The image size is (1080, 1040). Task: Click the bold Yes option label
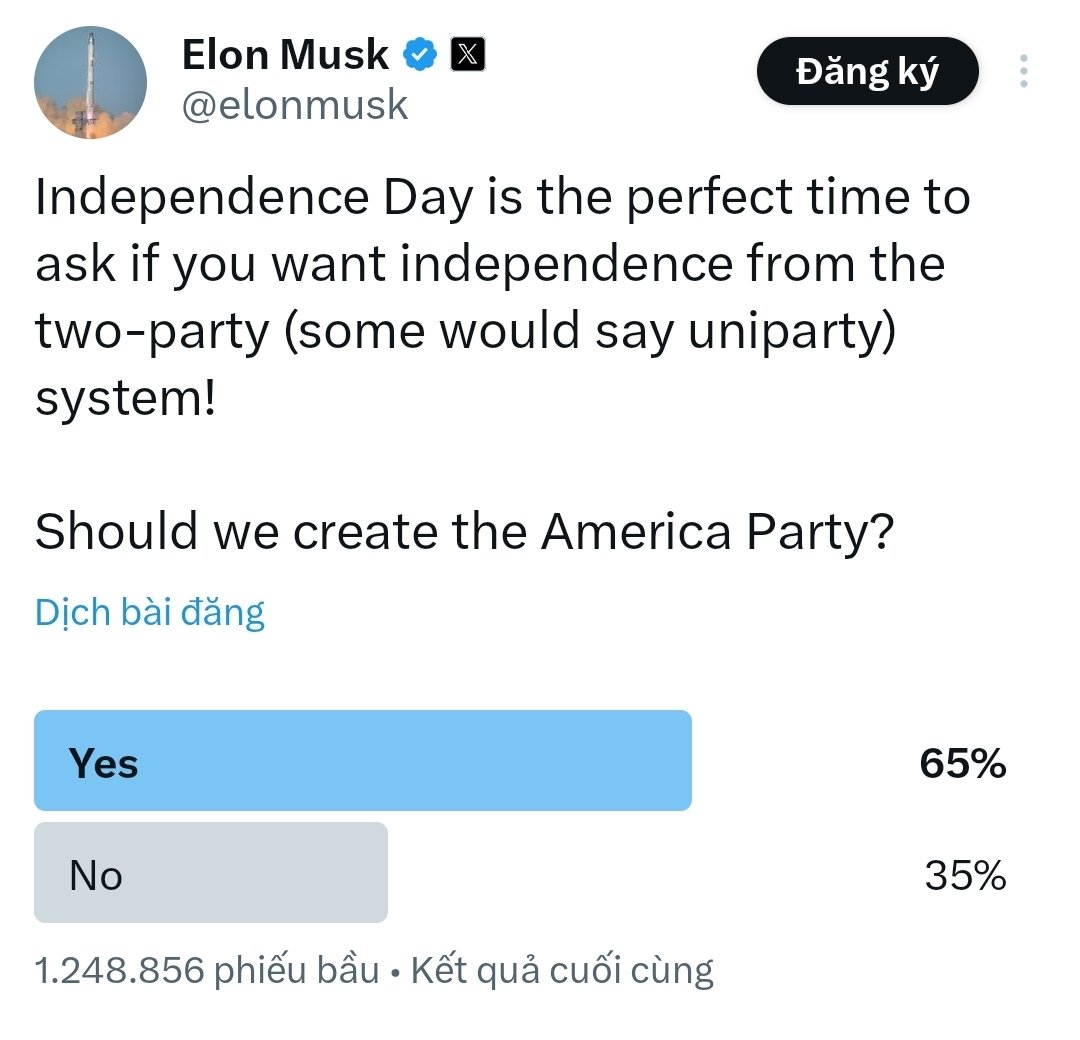[x=103, y=764]
